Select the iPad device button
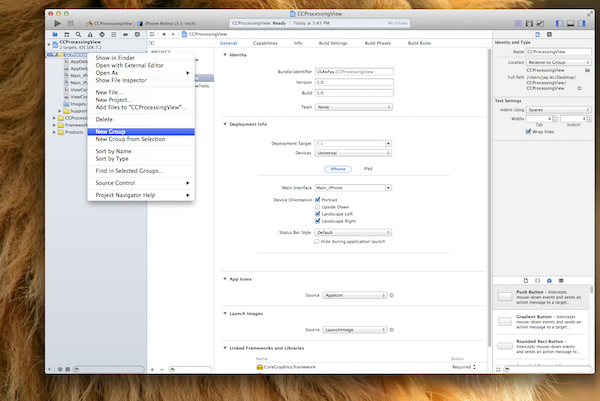The width and height of the screenshot is (600, 401). [x=367, y=170]
